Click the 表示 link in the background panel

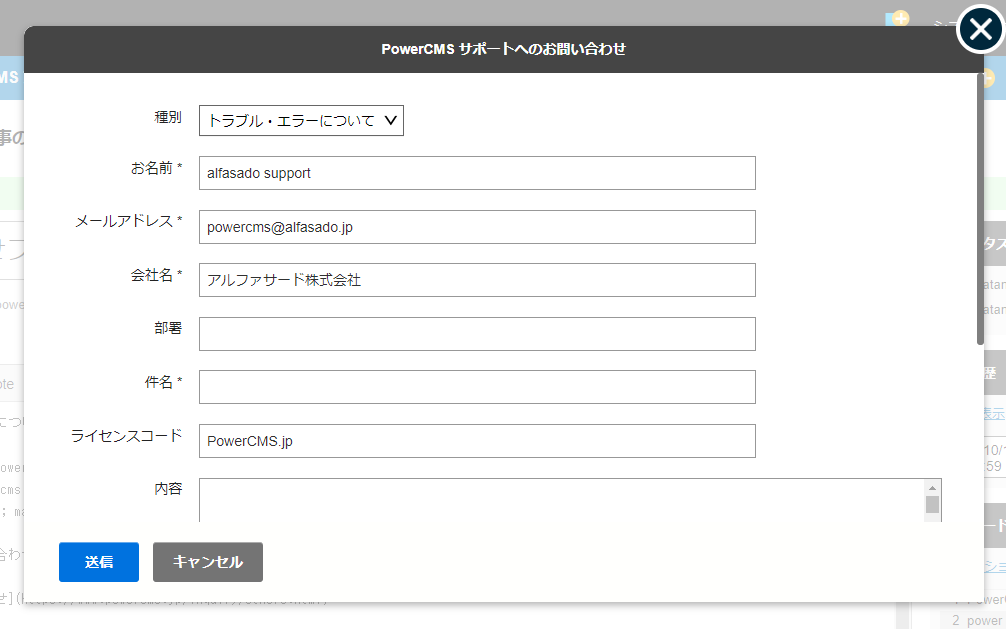pos(993,412)
